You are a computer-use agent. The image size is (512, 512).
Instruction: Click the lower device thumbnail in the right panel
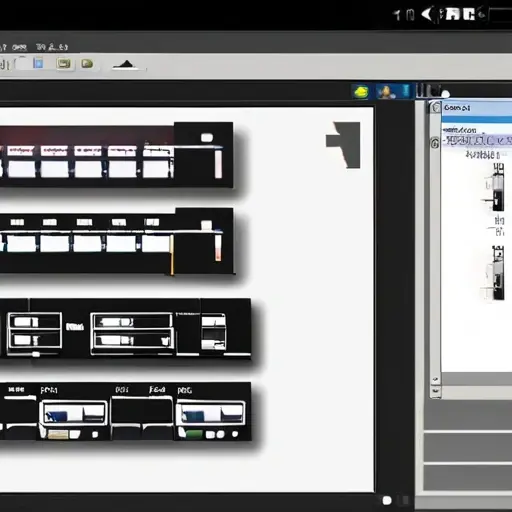tap(494, 273)
